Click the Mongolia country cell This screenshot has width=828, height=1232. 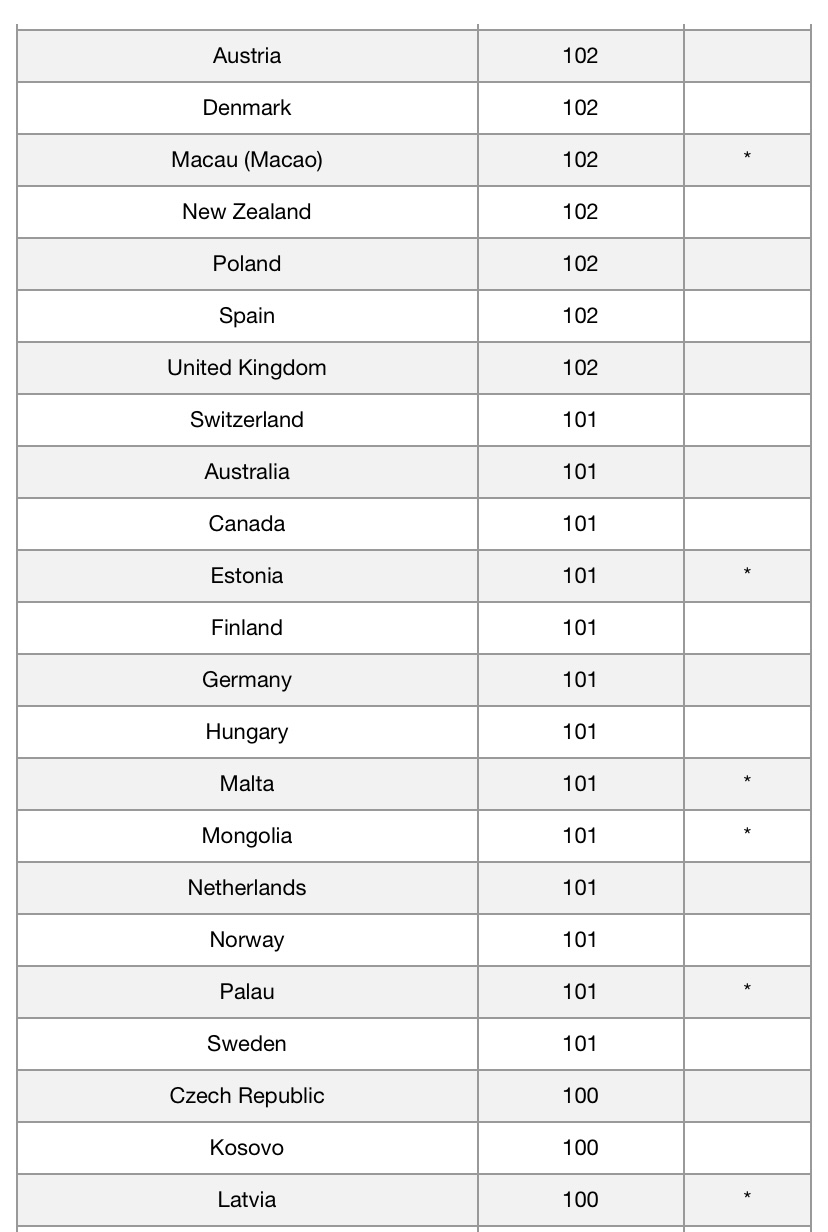point(247,836)
